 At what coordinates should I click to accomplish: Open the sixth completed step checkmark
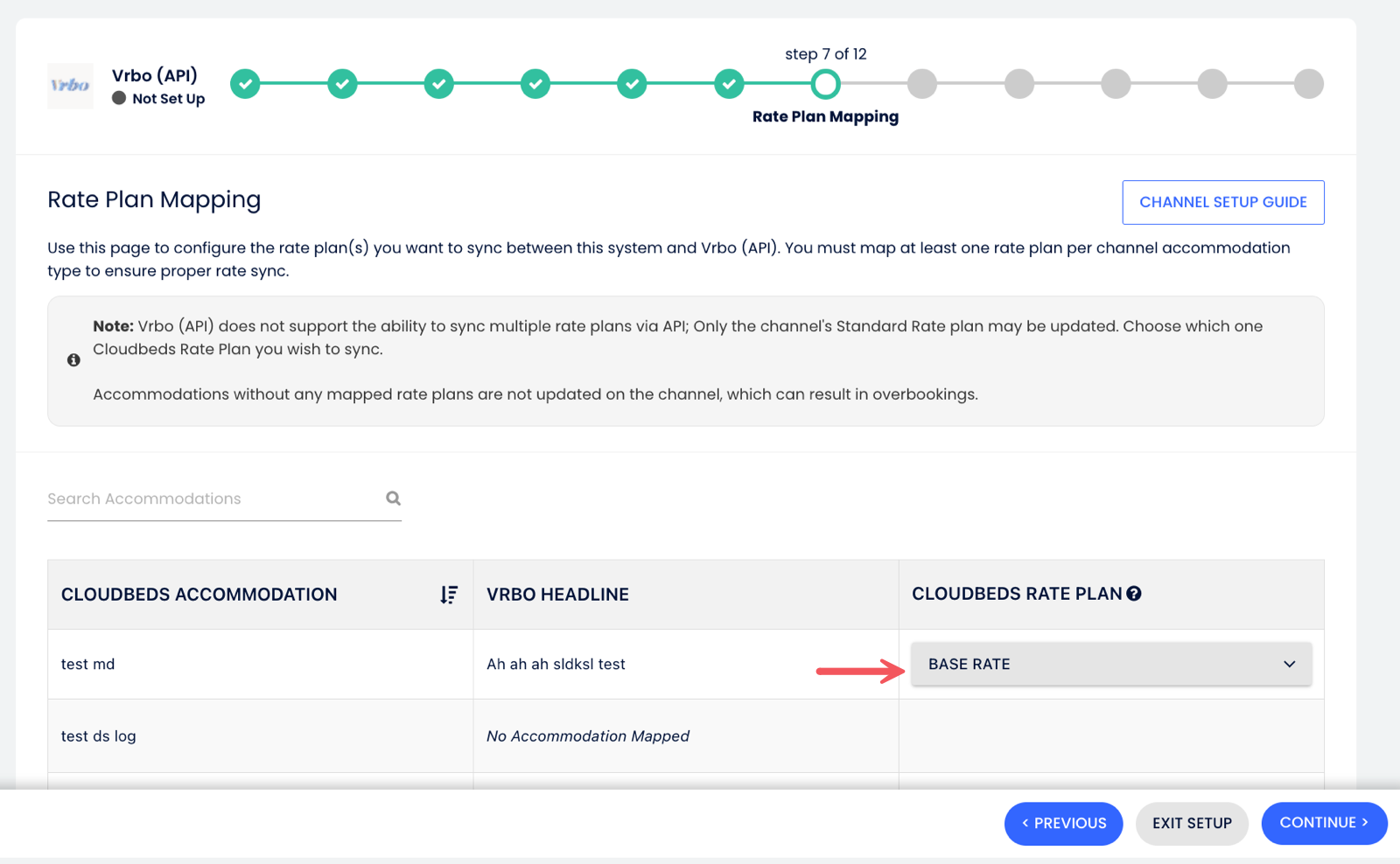coord(729,84)
